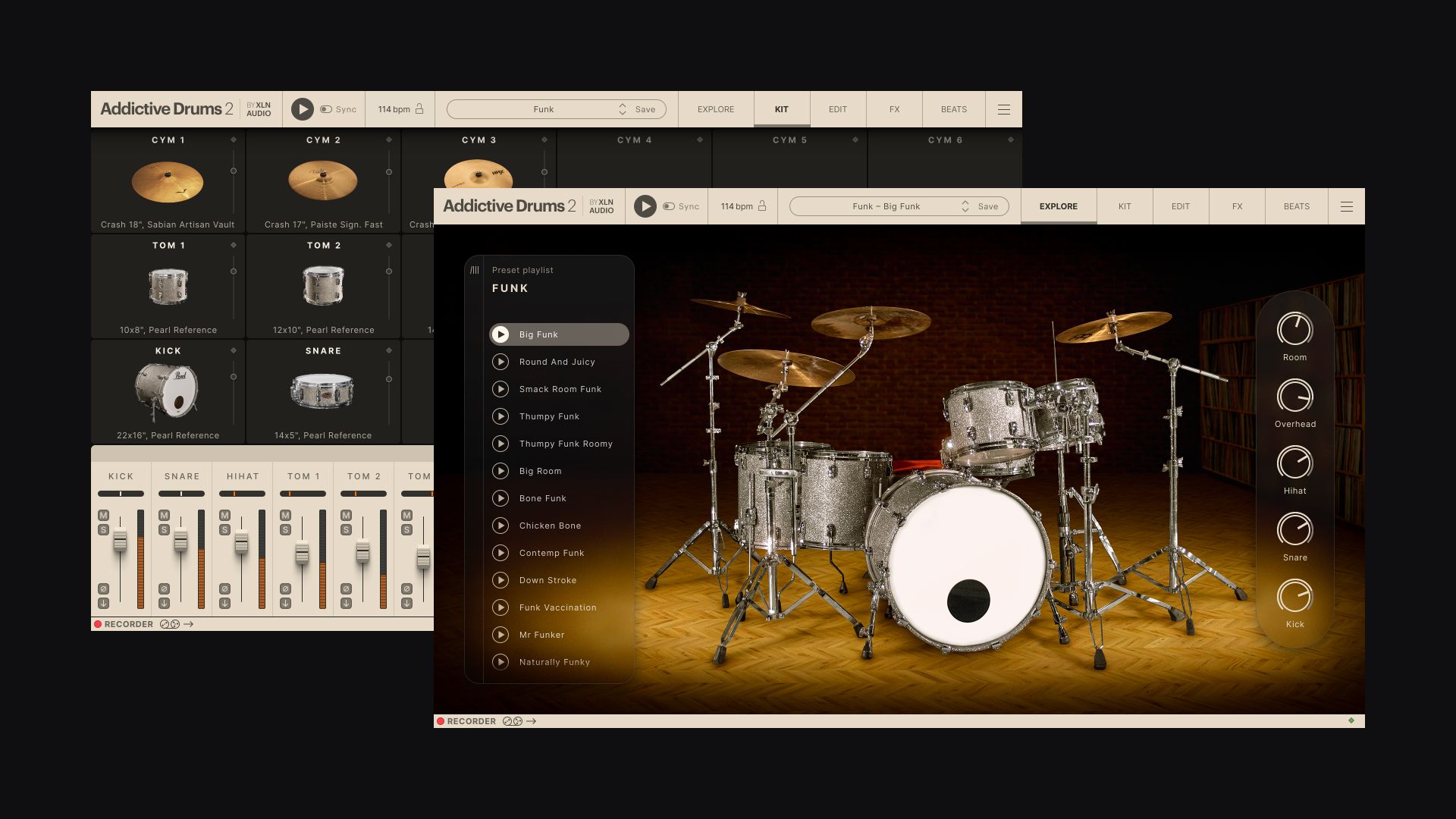1456x819 pixels.
Task: Solo the SNARE mixer channel
Action: click(x=164, y=529)
